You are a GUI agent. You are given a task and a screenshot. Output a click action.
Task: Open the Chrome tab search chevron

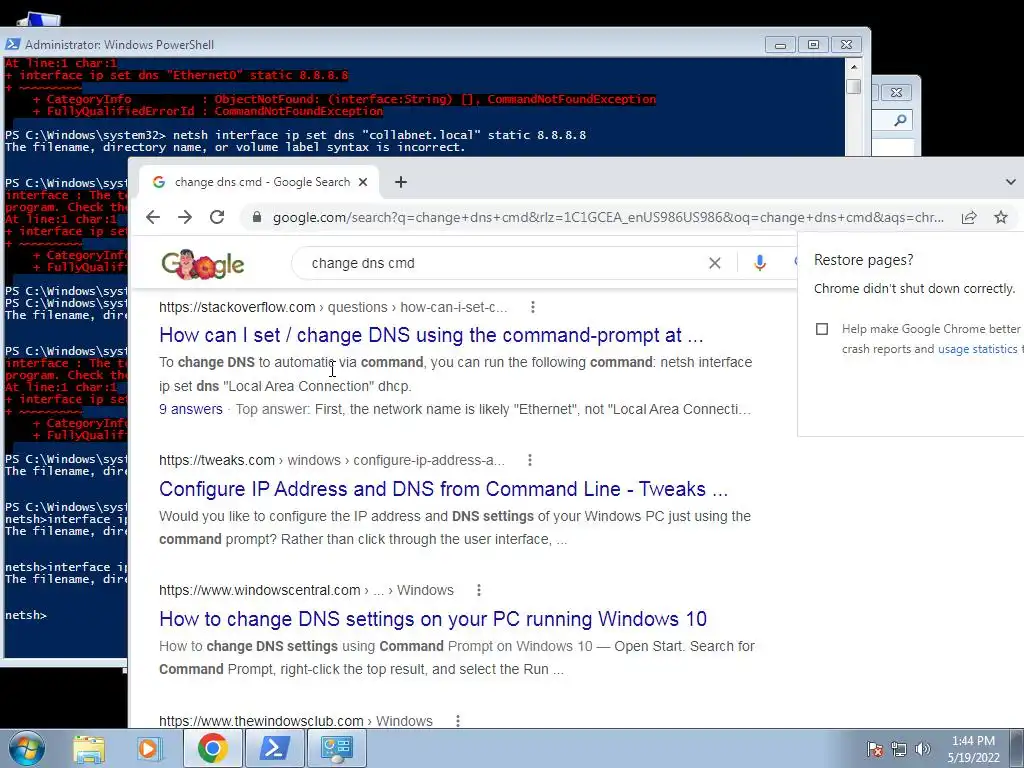pos(1010,182)
